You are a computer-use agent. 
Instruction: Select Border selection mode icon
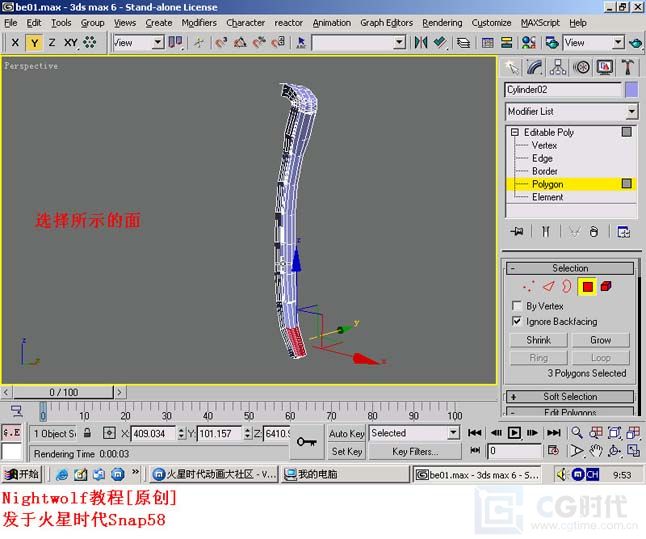tap(567, 286)
